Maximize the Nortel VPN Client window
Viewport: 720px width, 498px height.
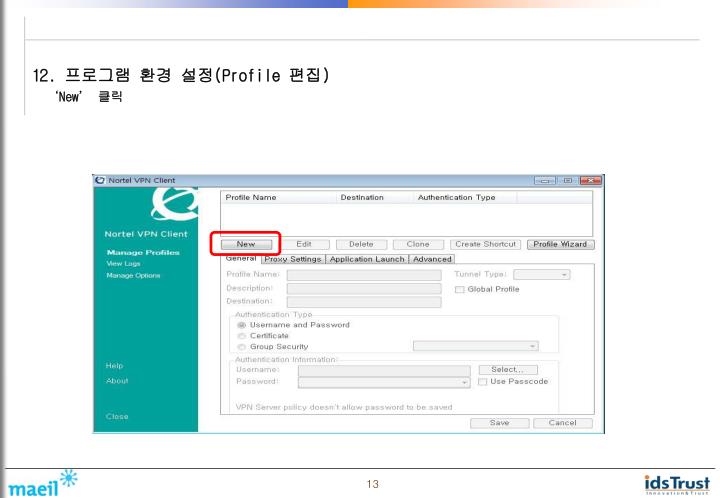[568, 180]
